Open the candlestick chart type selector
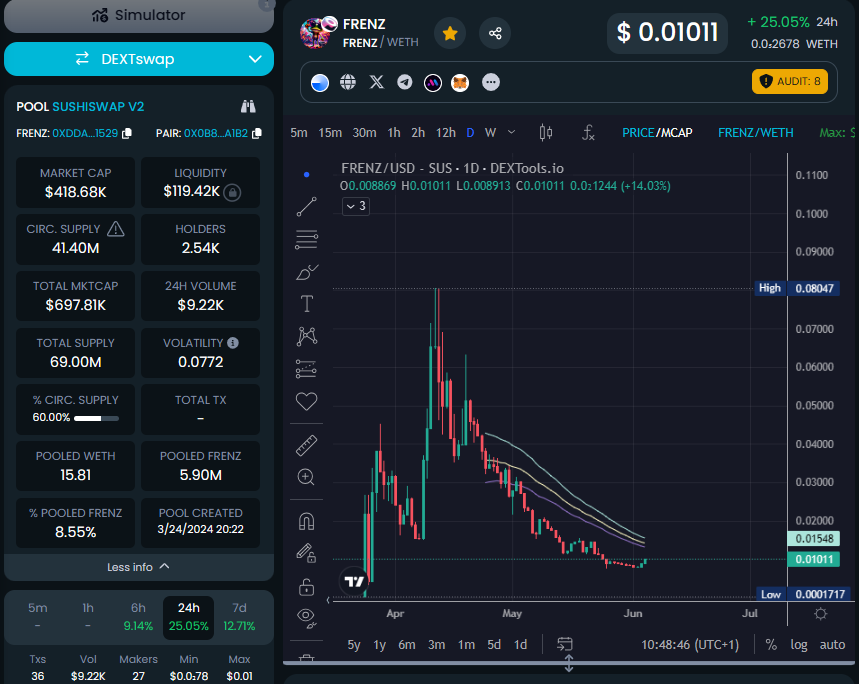Screen dimensions: 859x684 (546, 133)
